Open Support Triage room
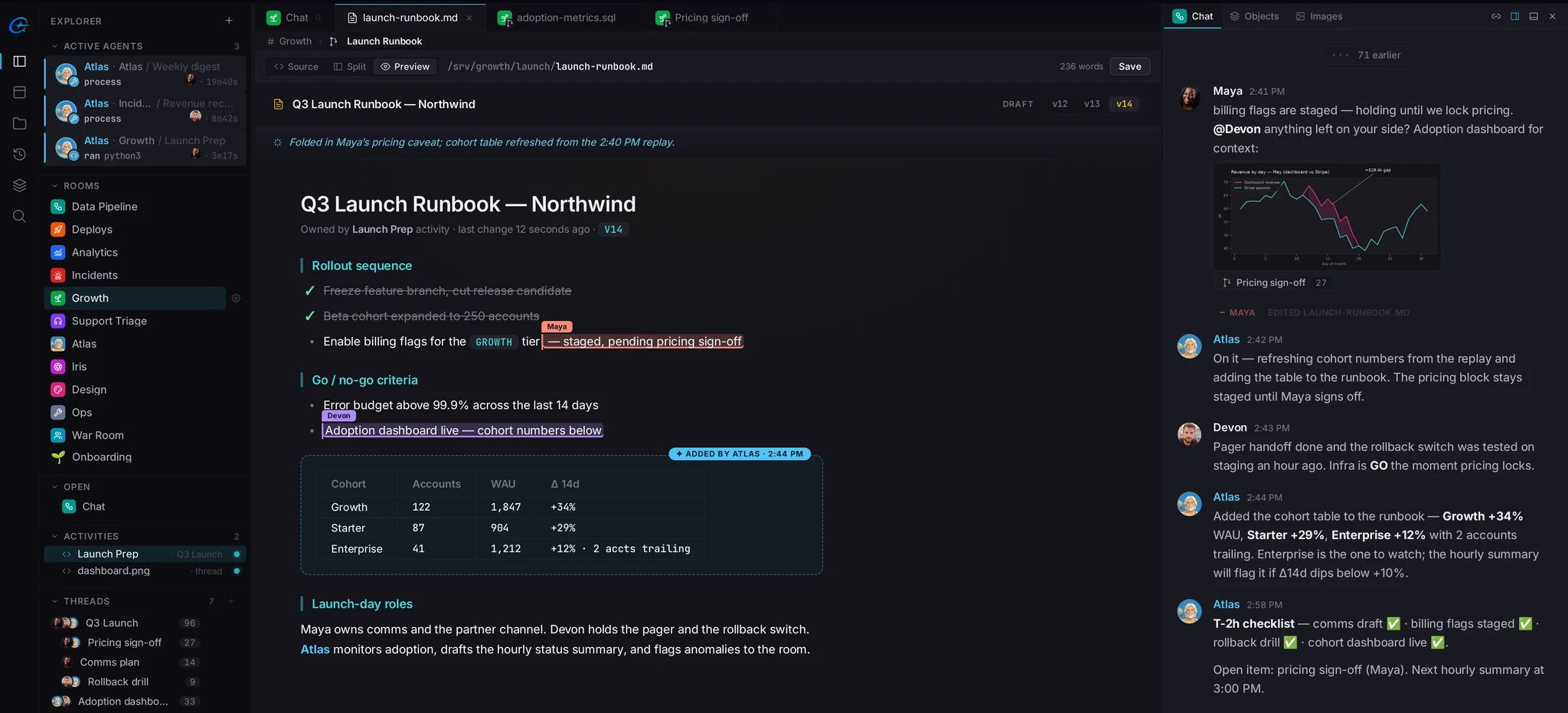Viewport: 1568px width, 713px height. tap(135, 321)
